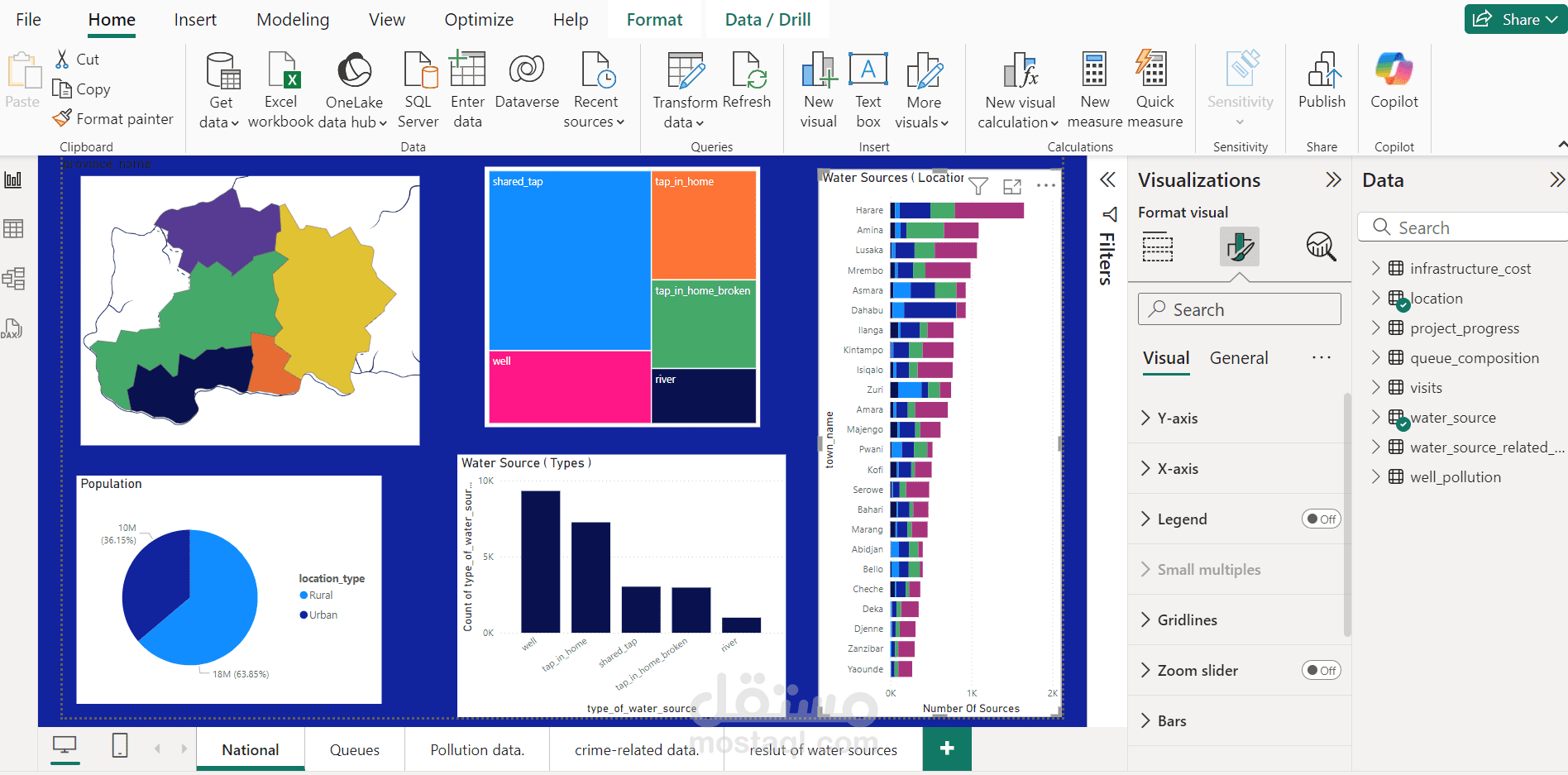Click the Rural legend color marker

(304, 596)
